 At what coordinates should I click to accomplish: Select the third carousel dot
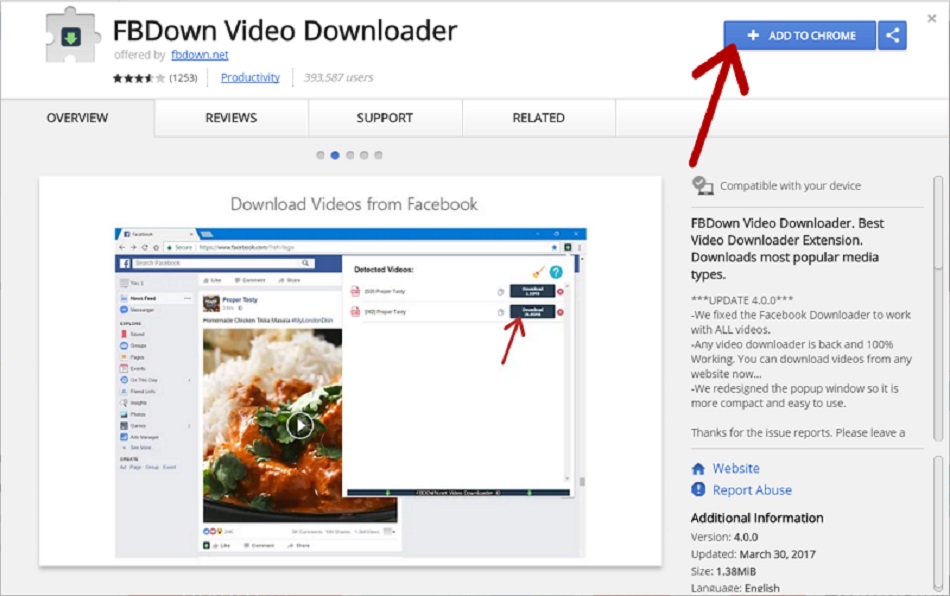point(350,155)
